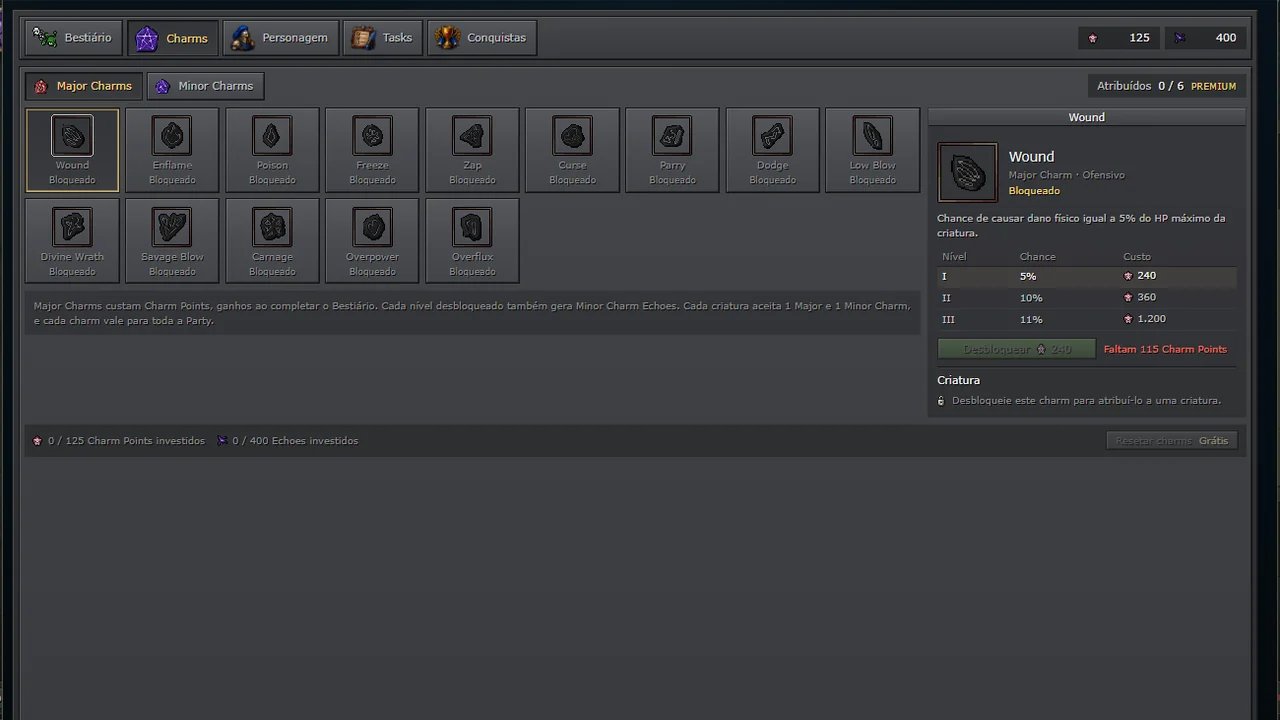The width and height of the screenshot is (1280, 720).
Task: Go to the Tasks tab
Action: [x=384, y=38]
